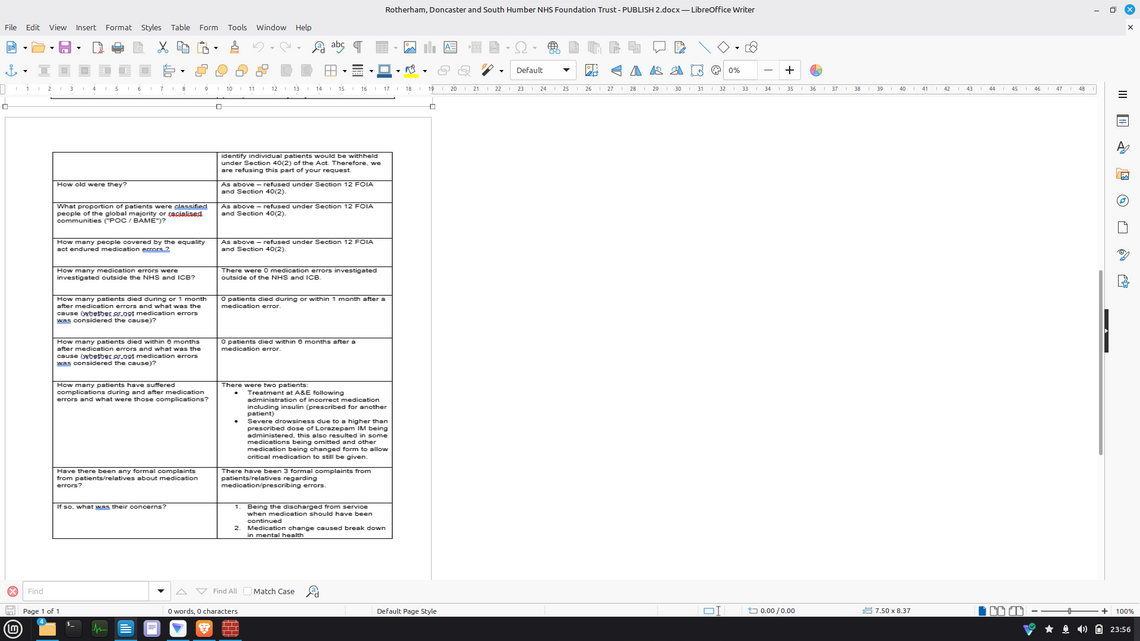The height and width of the screenshot is (641, 1140).
Task: Open the Navigator from the sidebar
Action: [1122, 201]
